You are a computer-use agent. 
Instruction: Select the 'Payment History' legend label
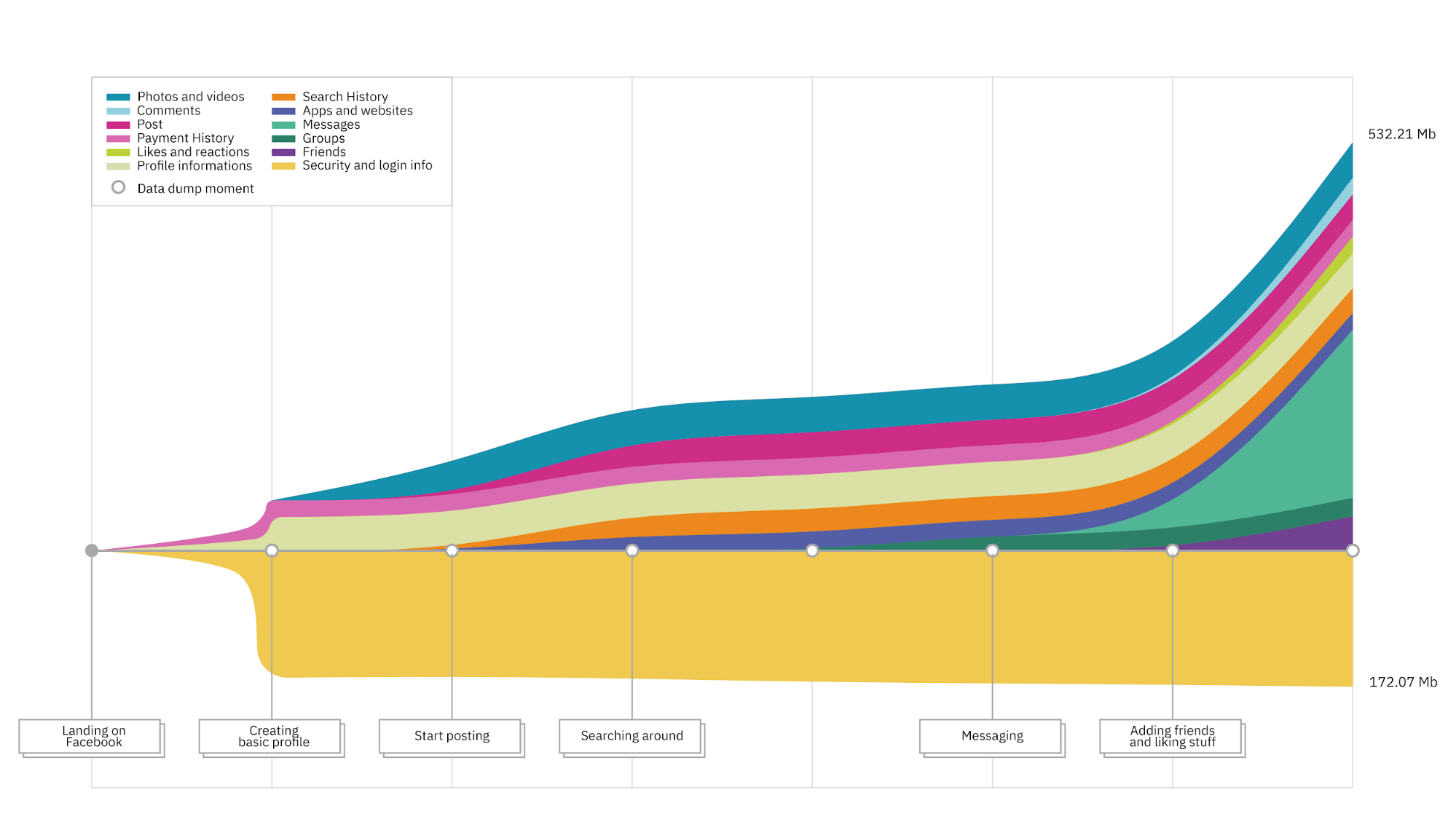[186, 138]
